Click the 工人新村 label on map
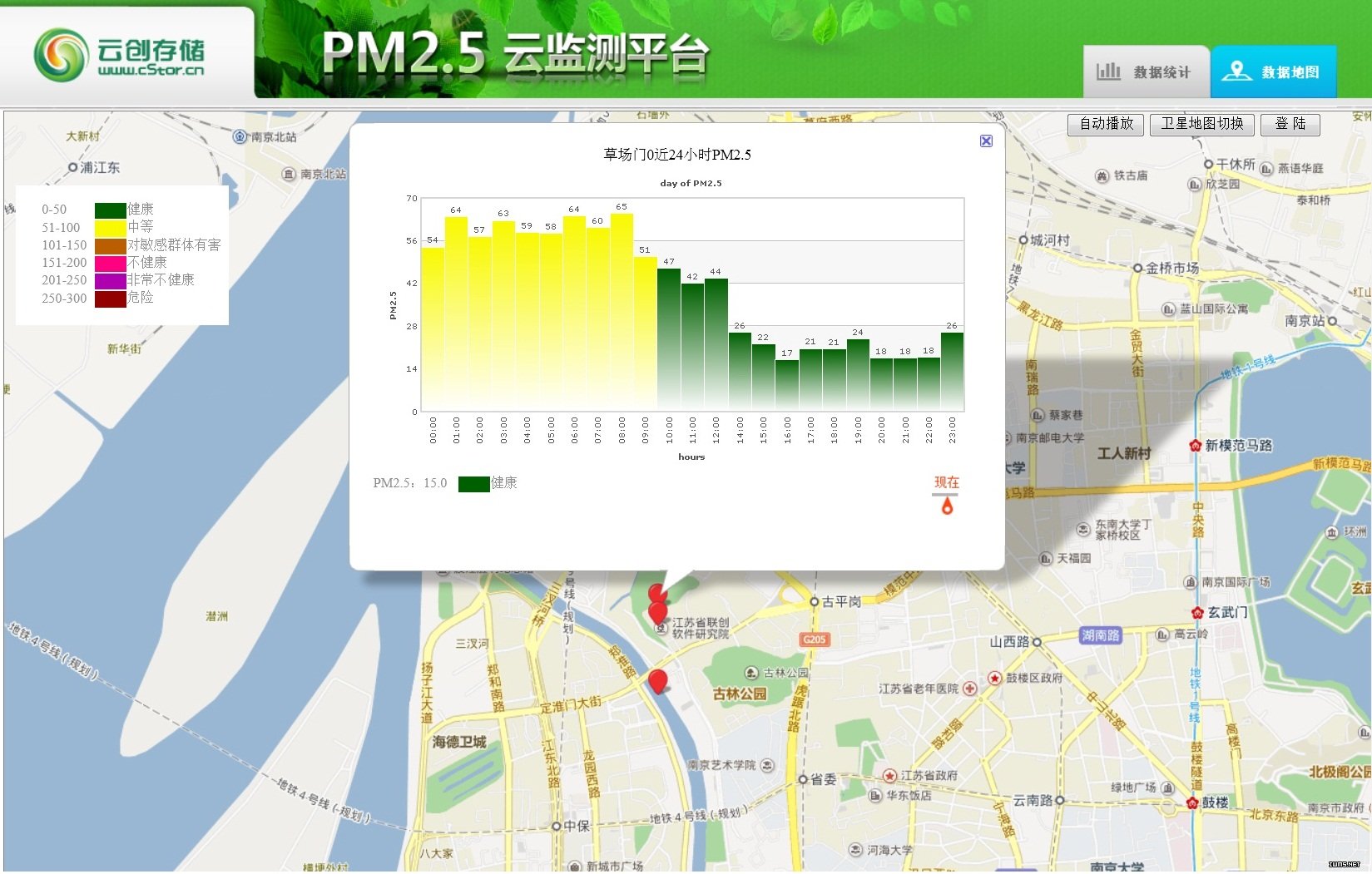1372x874 pixels. click(x=1124, y=453)
